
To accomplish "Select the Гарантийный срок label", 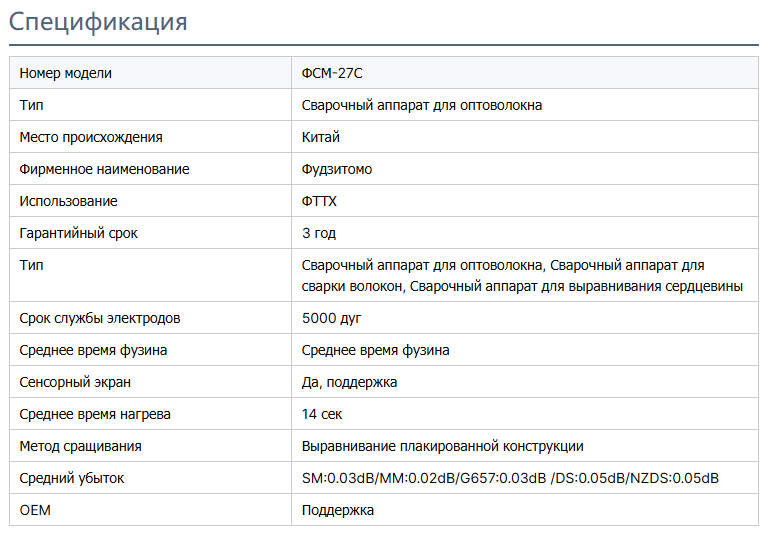I will (78, 233).
